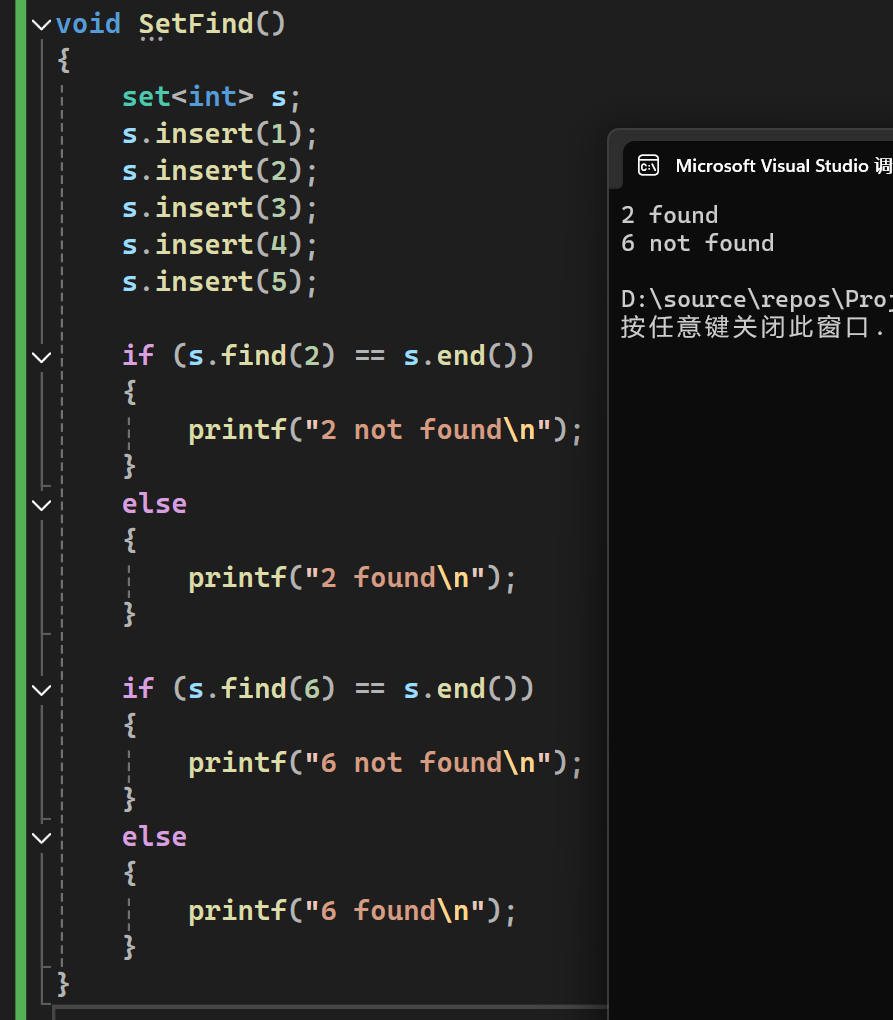Click the green change-tracking margin bar
Viewport: 893px width, 1020px height.
pyautogui.click(x=21, y=500)
